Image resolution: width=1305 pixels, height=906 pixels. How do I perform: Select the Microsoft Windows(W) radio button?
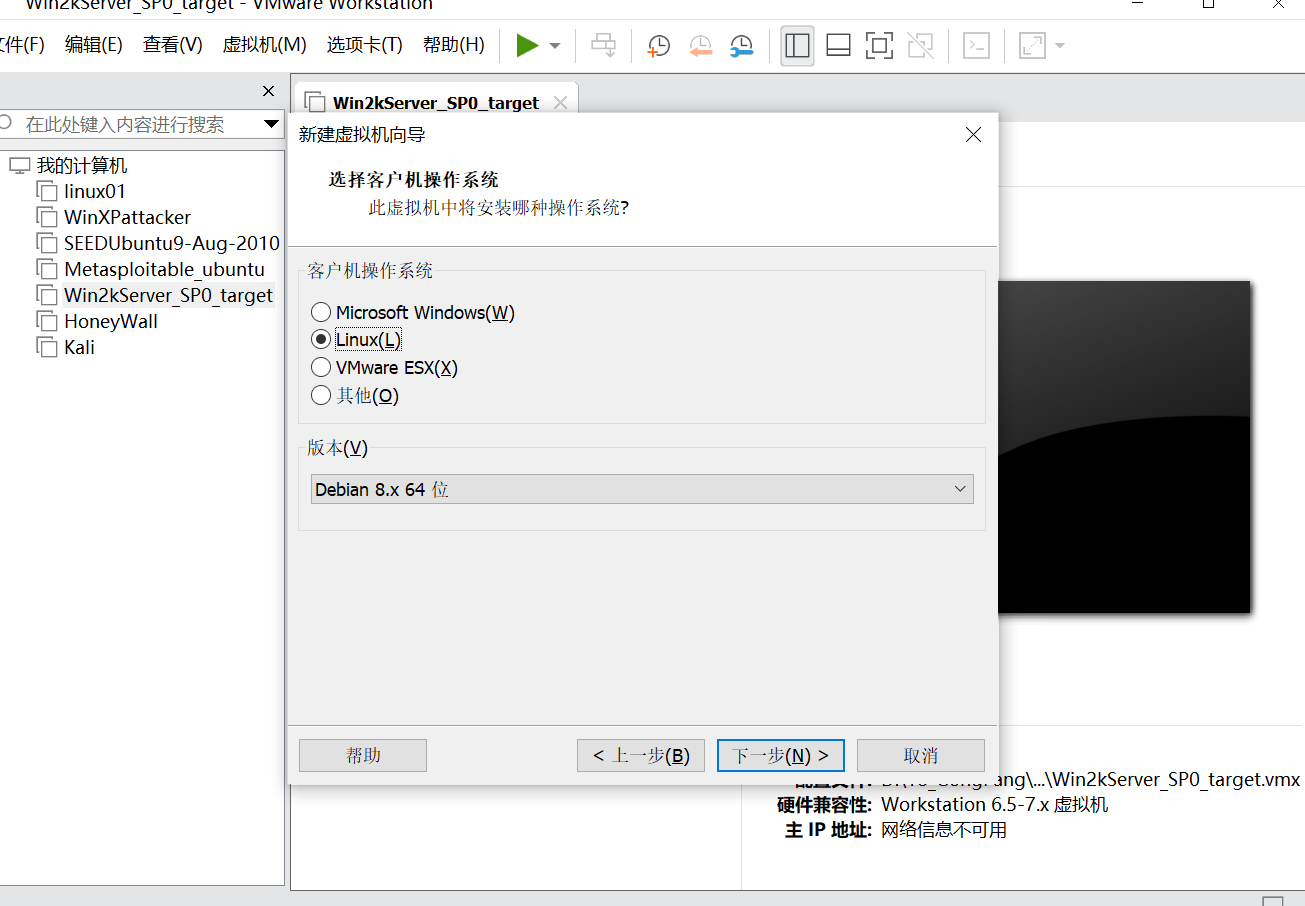pos(321,313)
